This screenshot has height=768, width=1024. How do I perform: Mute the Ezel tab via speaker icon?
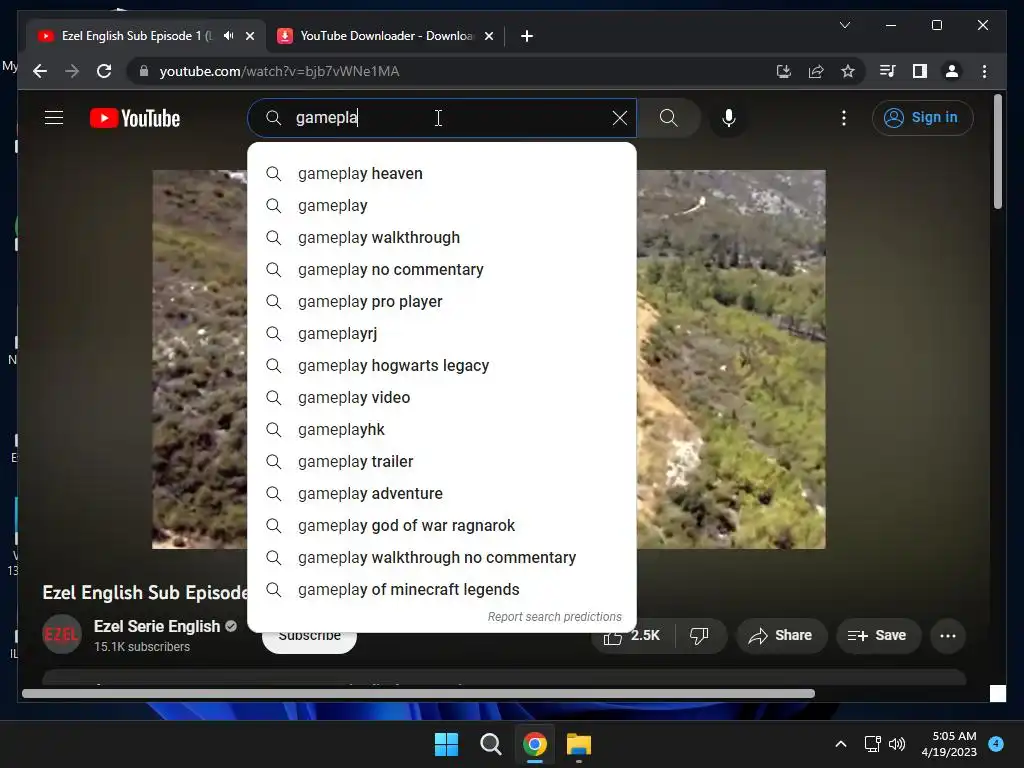pyautogui.click(x=229, y=36)
